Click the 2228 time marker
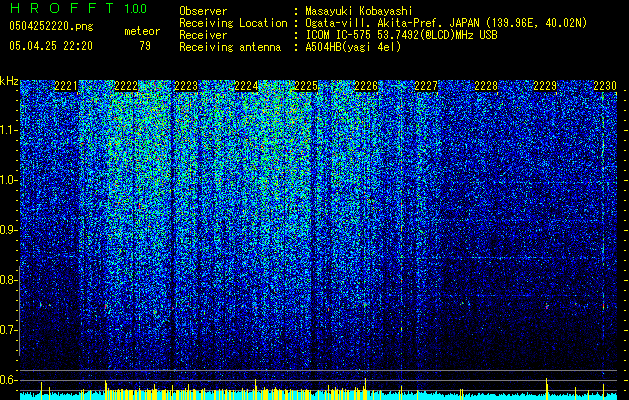The height and width of the screenshot is (400, 629). (x=486, y=86)
